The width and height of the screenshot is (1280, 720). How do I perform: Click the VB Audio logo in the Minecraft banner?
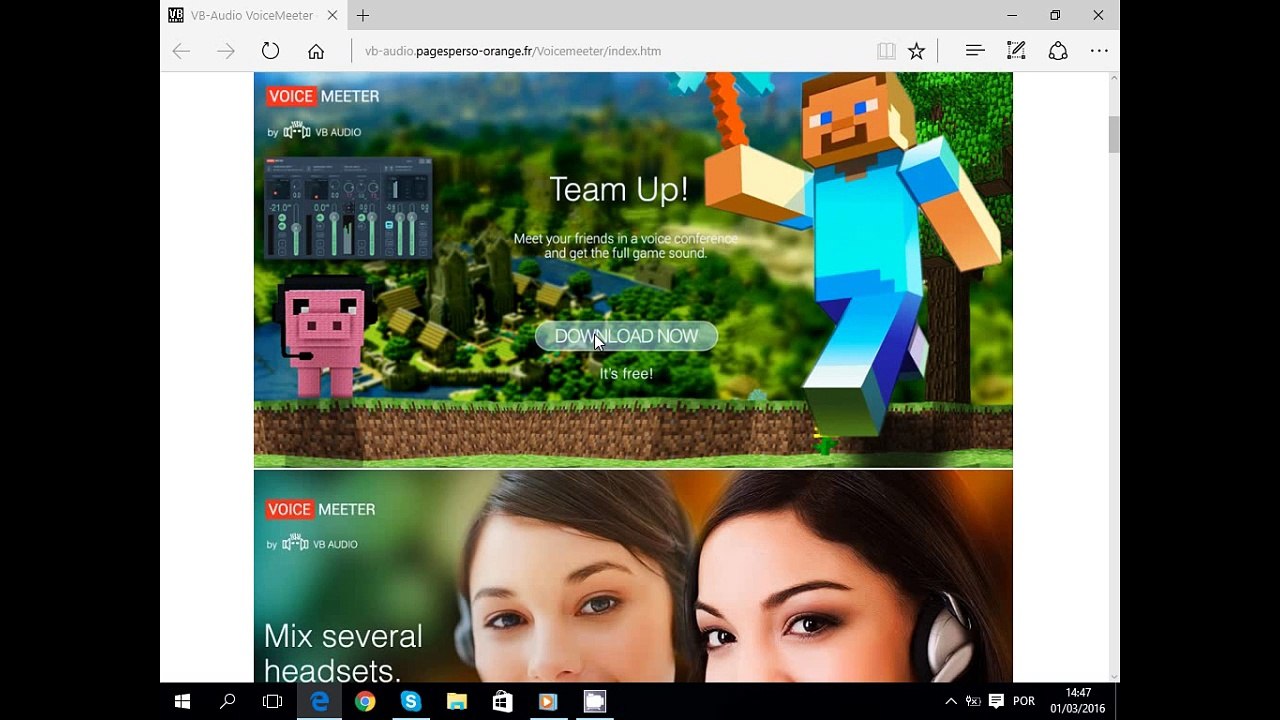tap(322, 132)
